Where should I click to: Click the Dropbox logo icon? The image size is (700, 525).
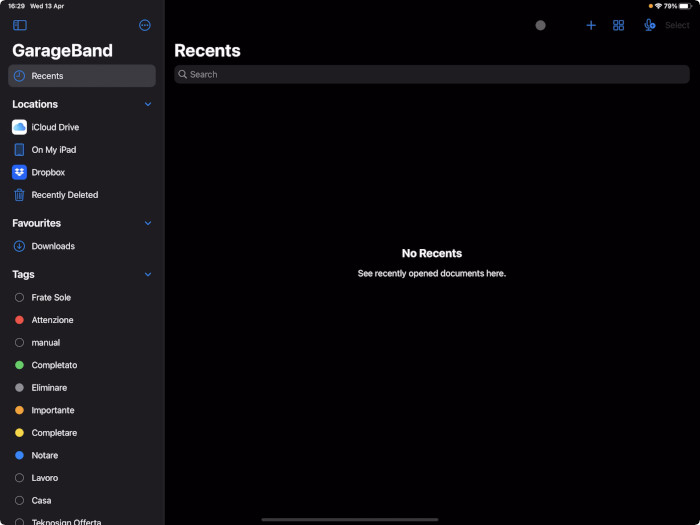[19, 172]
